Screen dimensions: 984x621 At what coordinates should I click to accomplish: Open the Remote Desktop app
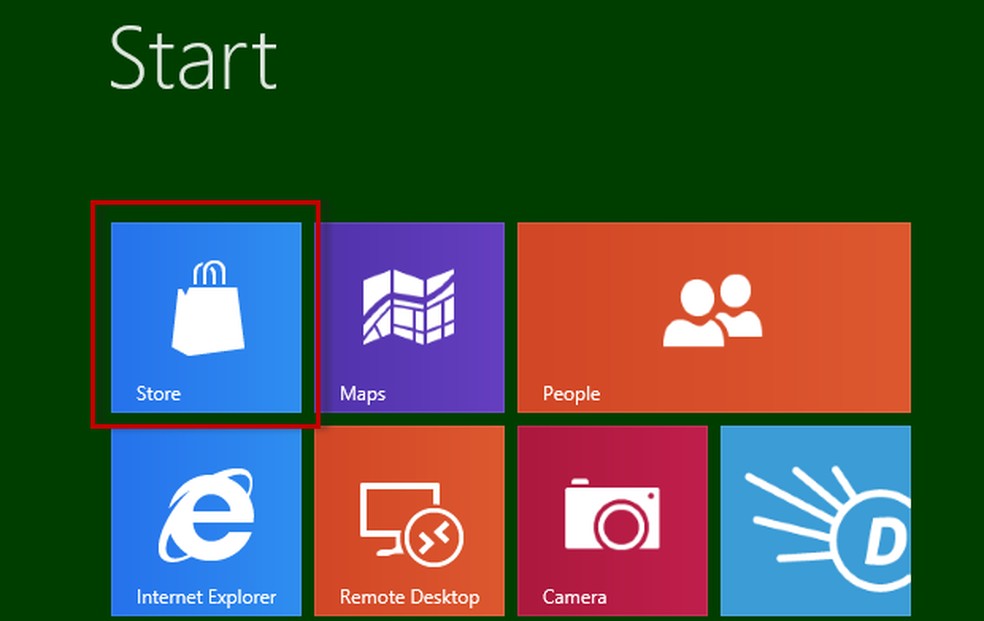point(410,520)
